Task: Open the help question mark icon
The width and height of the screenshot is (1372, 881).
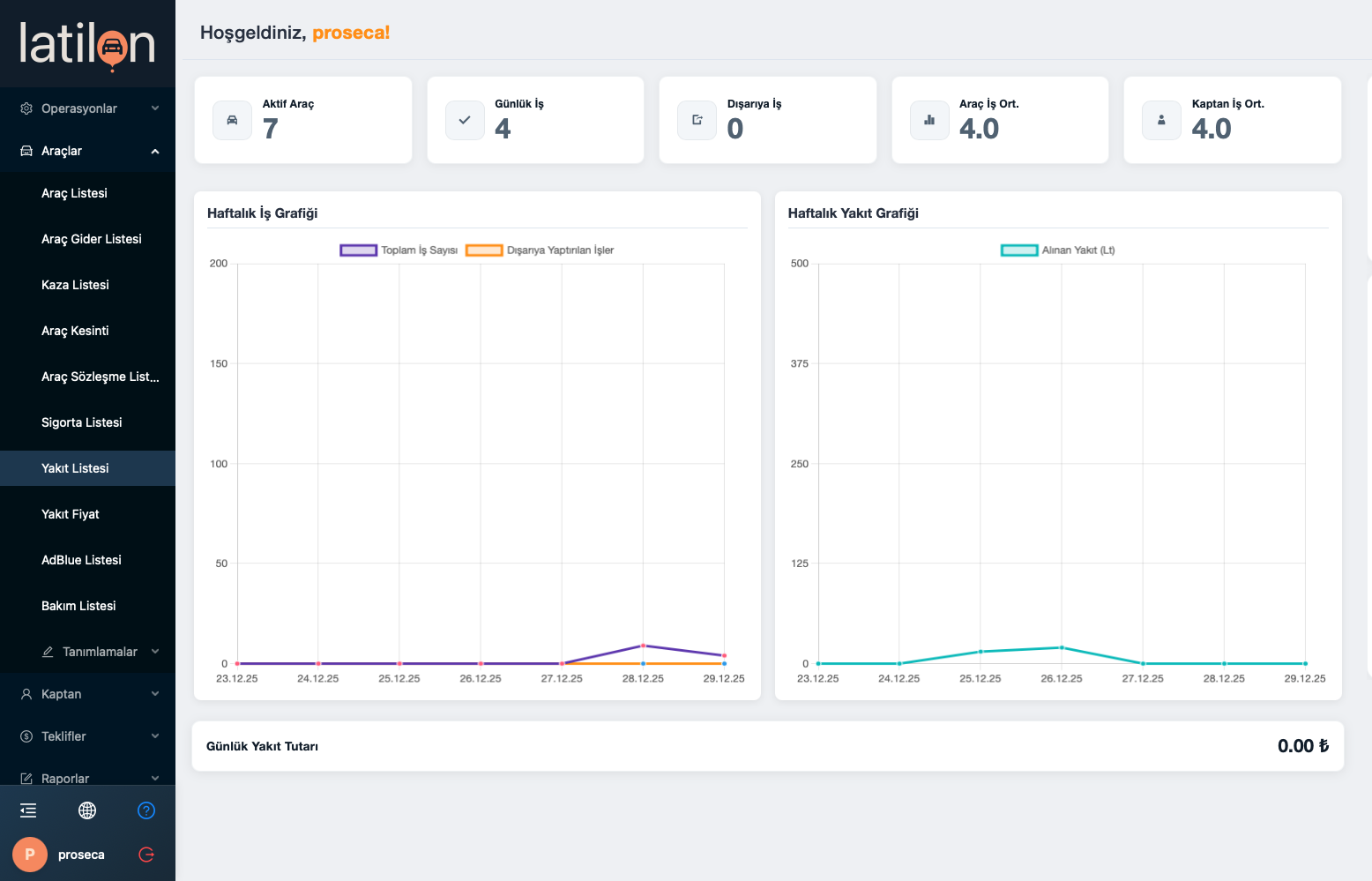Action: tap(146, 810)
